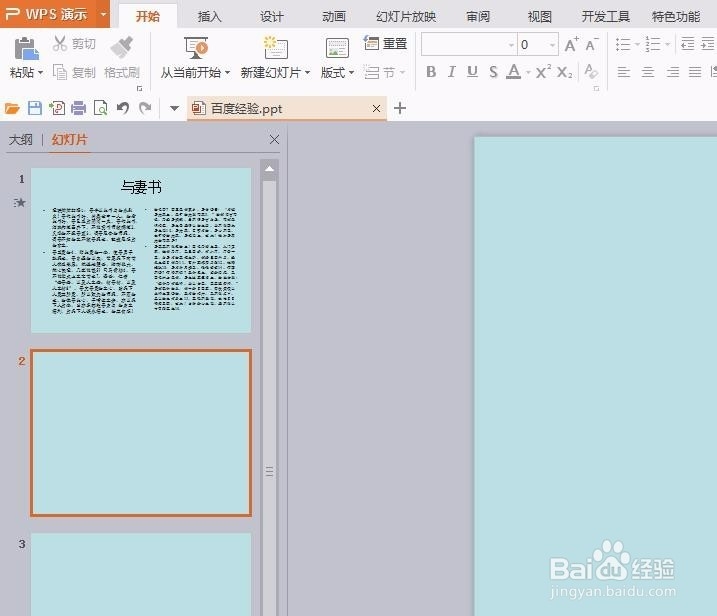Open bullet list style dropdown

(x=637, y=44)
